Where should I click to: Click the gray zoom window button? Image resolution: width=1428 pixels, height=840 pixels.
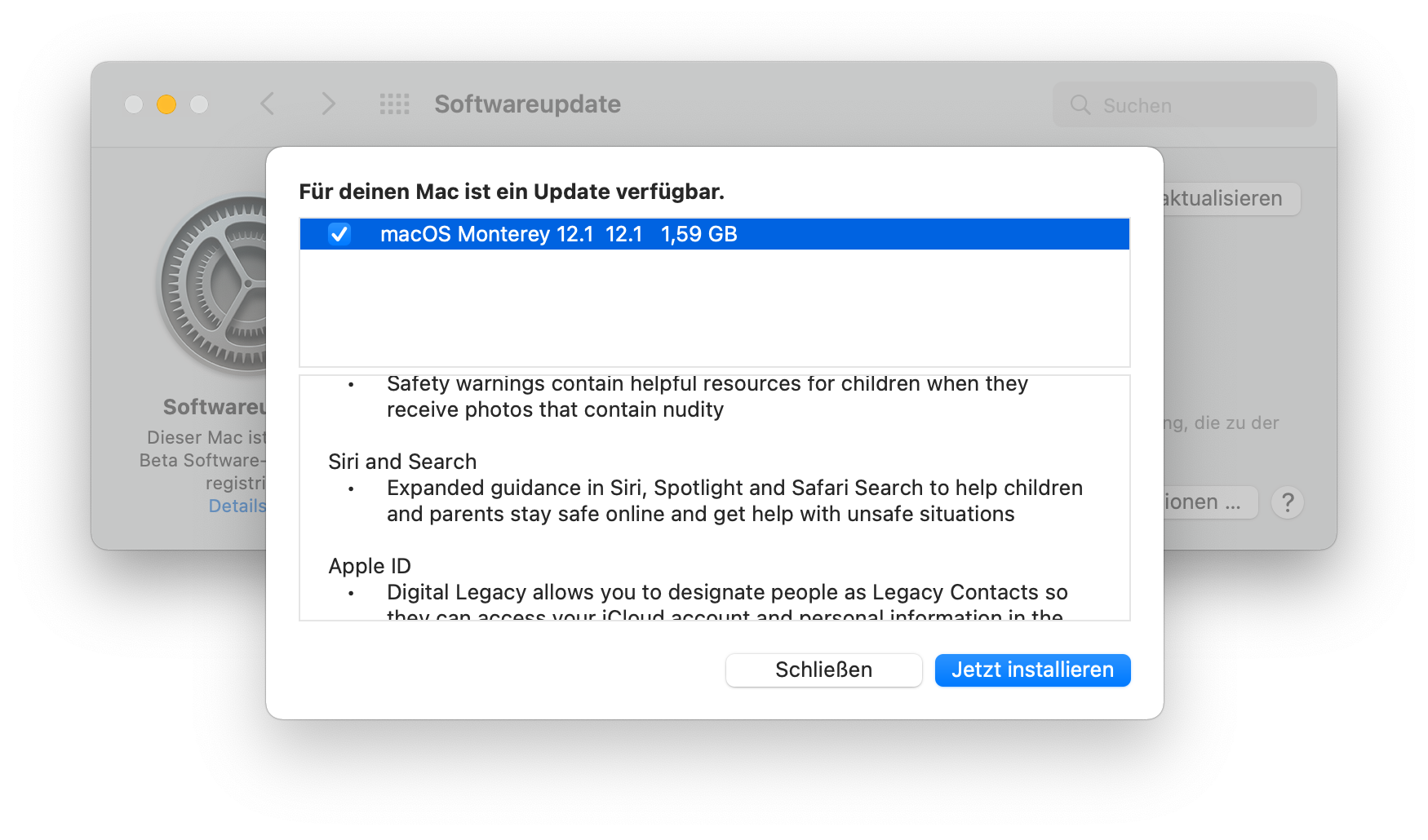(199, 104)
